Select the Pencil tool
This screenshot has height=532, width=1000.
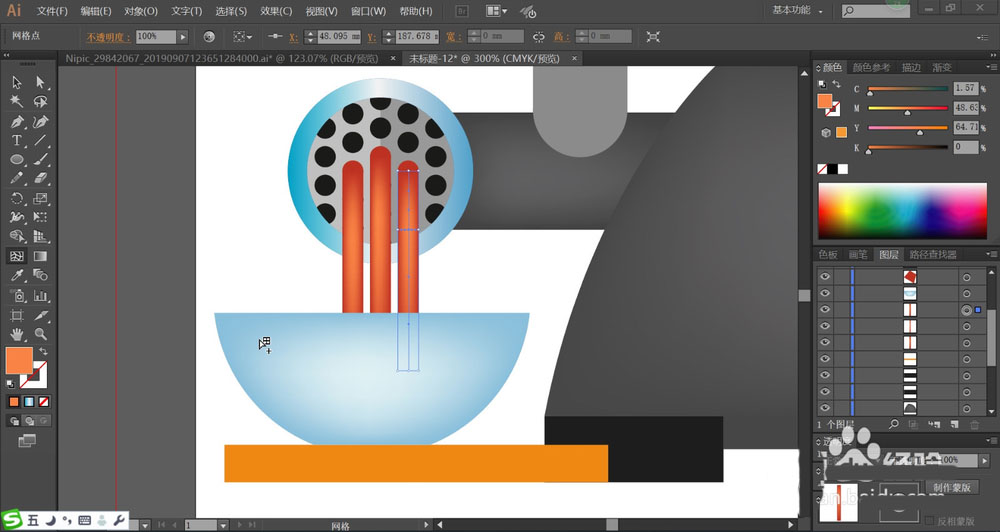coord(17,179)
